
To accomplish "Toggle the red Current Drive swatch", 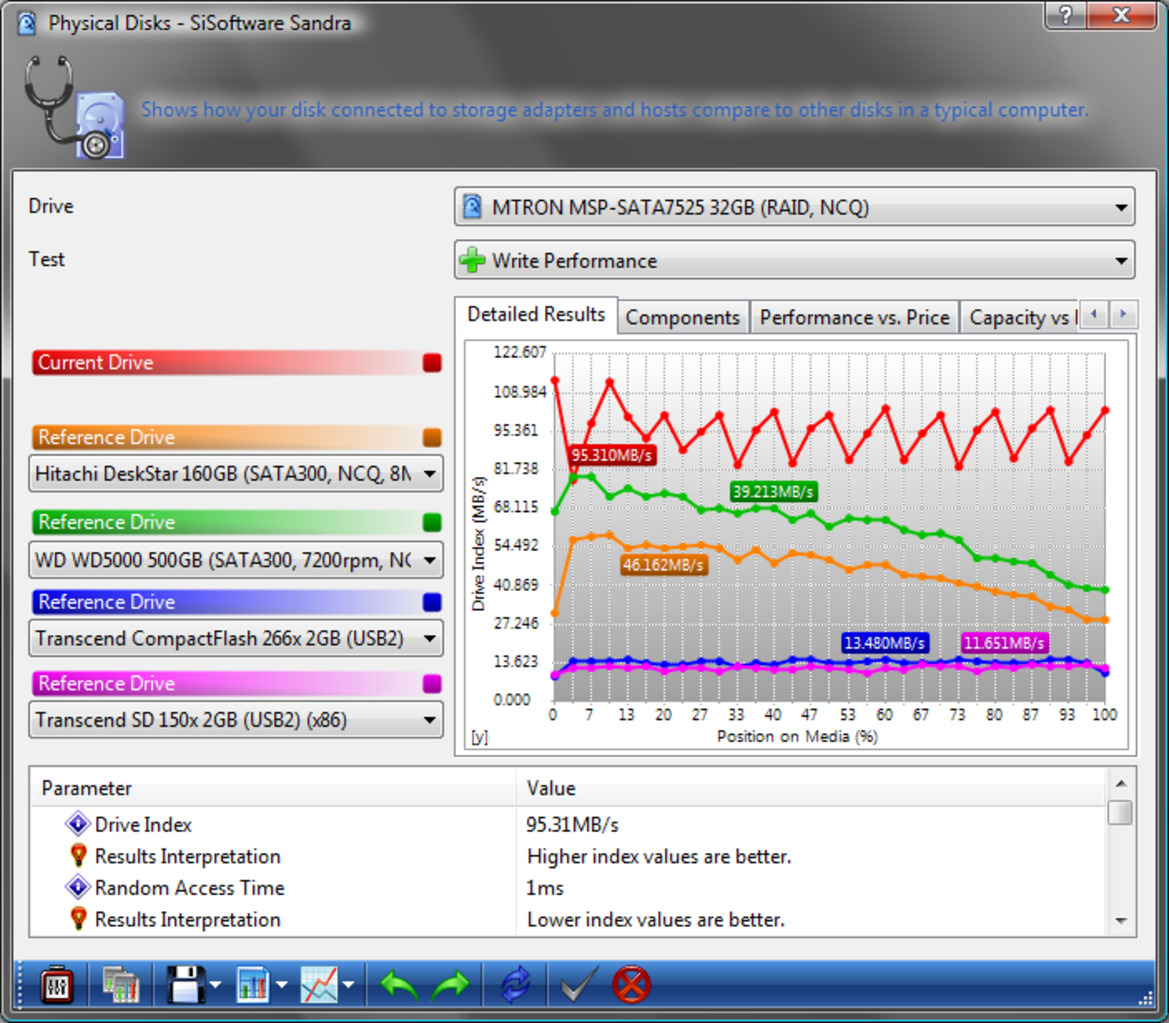I will 432,363.
